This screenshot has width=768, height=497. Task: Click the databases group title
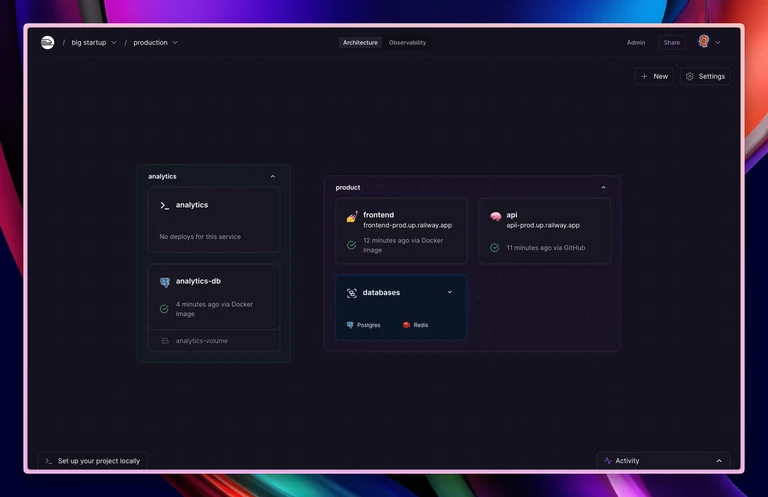[381, 292]
